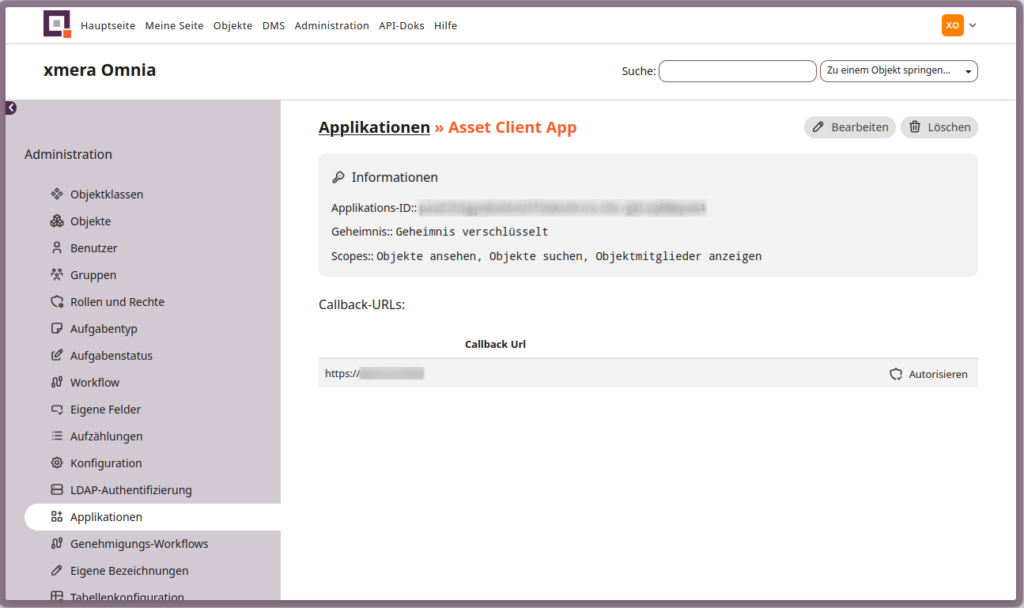The width and height of the screenshot is (1024, 608).
Task: Click the blurred Applikations-ID value
Action: [562, 208]
